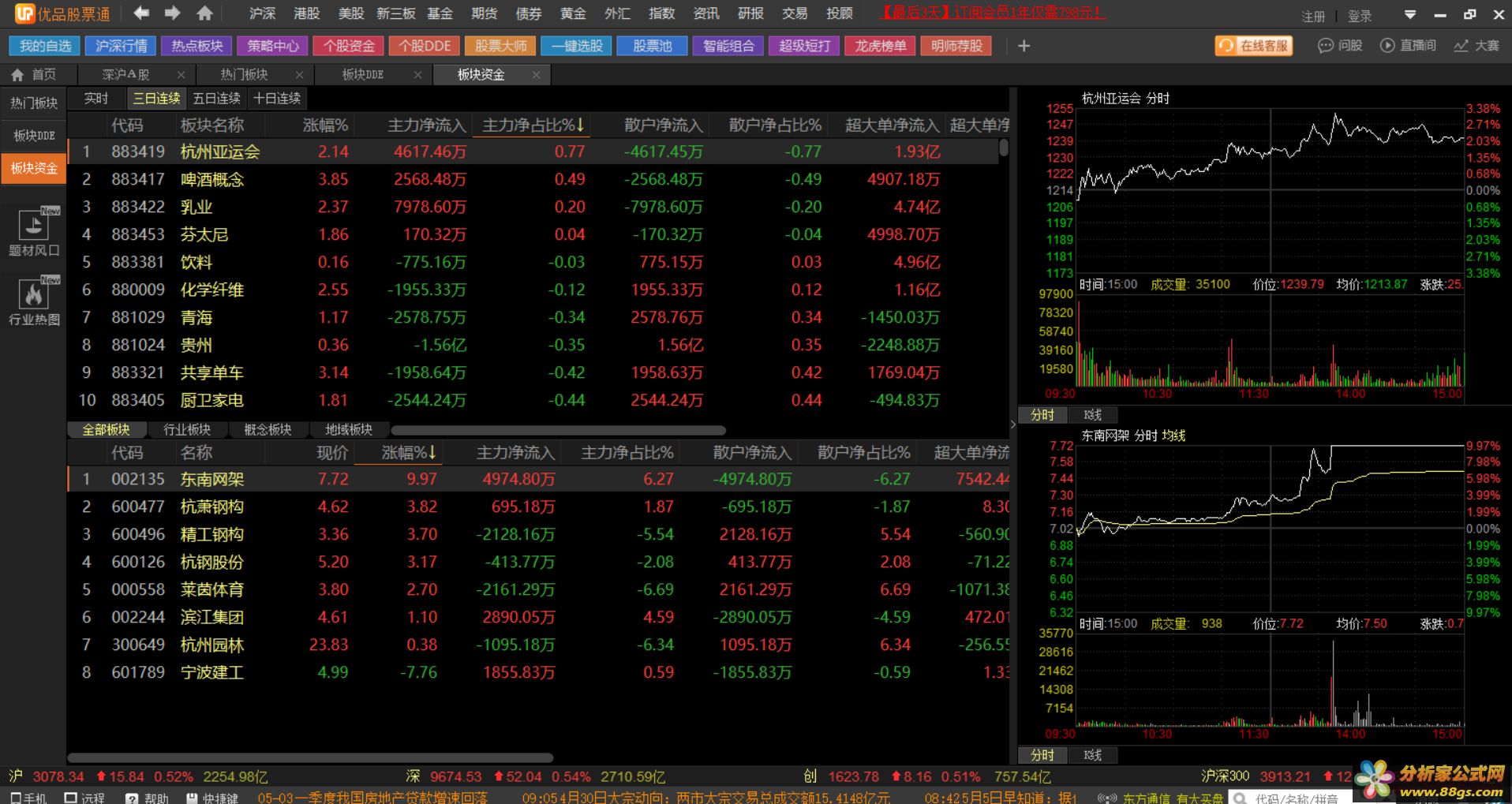The image size is (1512, 804).
Task: Open 策略中心 button
Action: [273, 46]
